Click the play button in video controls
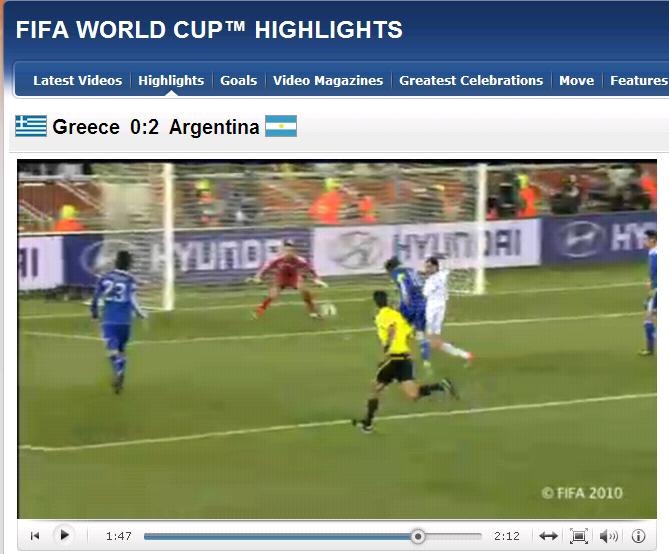The width and height of the screenshot is (669, 554). click(64, 535)
